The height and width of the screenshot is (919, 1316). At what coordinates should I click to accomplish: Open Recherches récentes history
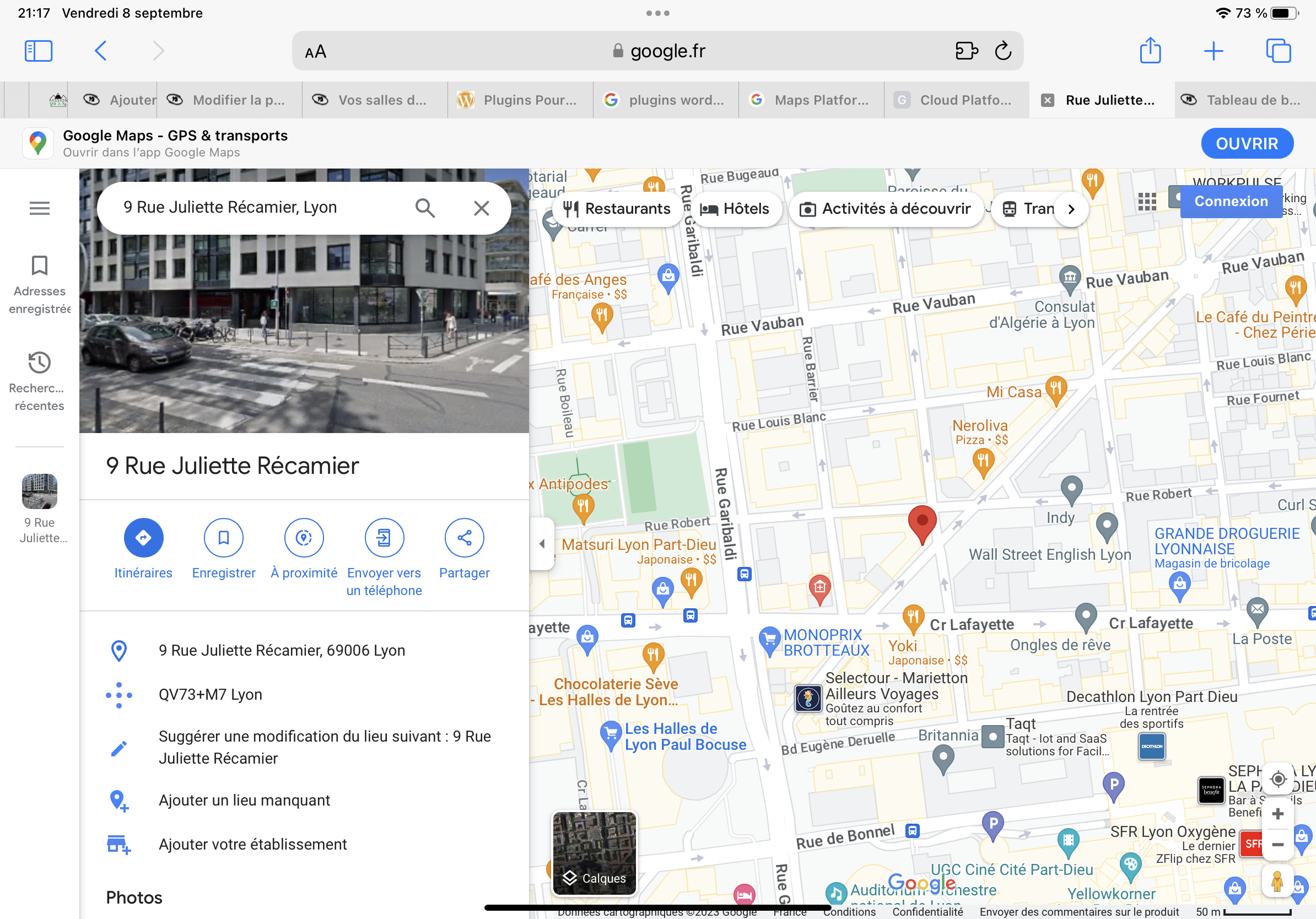click(x=40, y=382)
